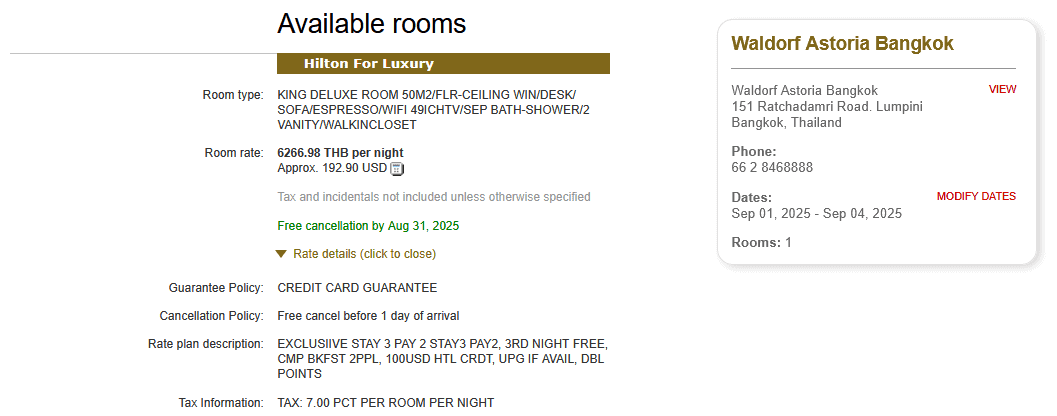The image size is (1057, 416).
Task: Click the Approx. 192.90 USD text
Action: [x=331, y=168]
